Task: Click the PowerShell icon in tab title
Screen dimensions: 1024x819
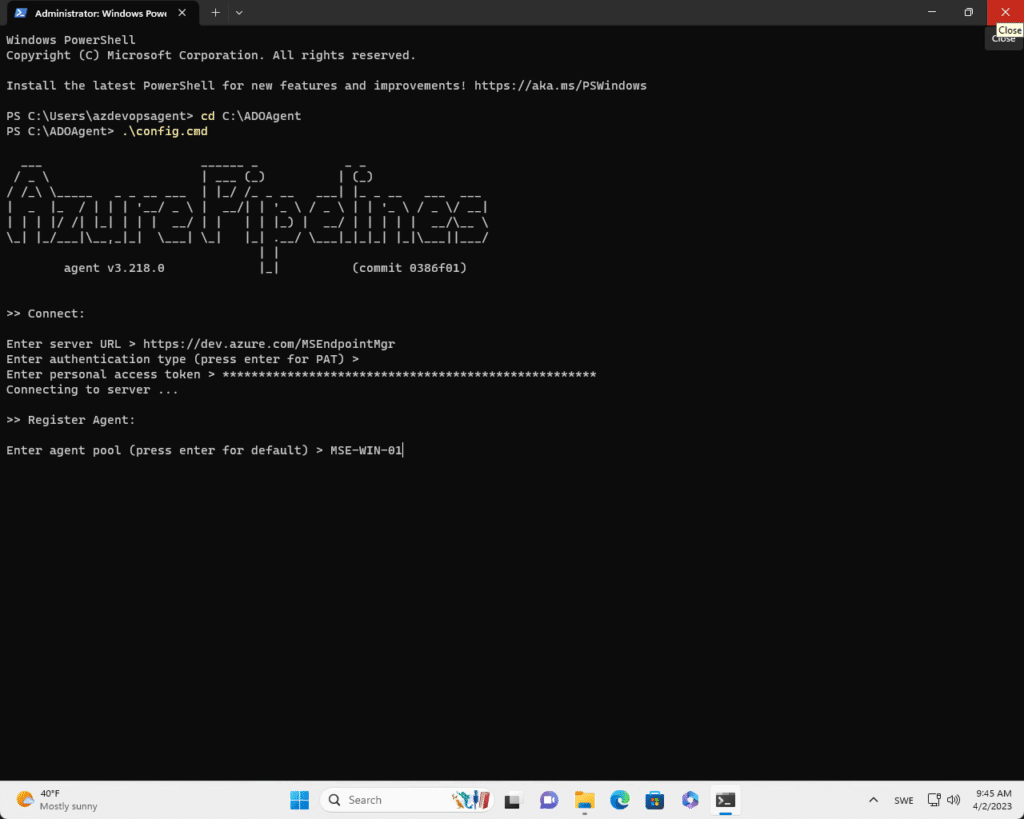Action: pos(20,13)
